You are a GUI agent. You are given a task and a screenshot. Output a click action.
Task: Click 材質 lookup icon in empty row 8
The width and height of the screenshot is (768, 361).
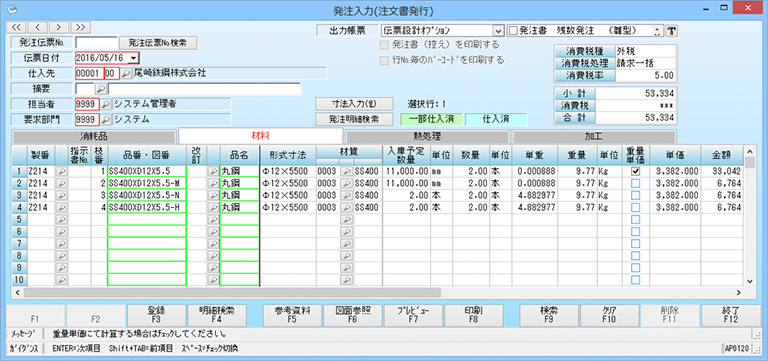point(347,256)
